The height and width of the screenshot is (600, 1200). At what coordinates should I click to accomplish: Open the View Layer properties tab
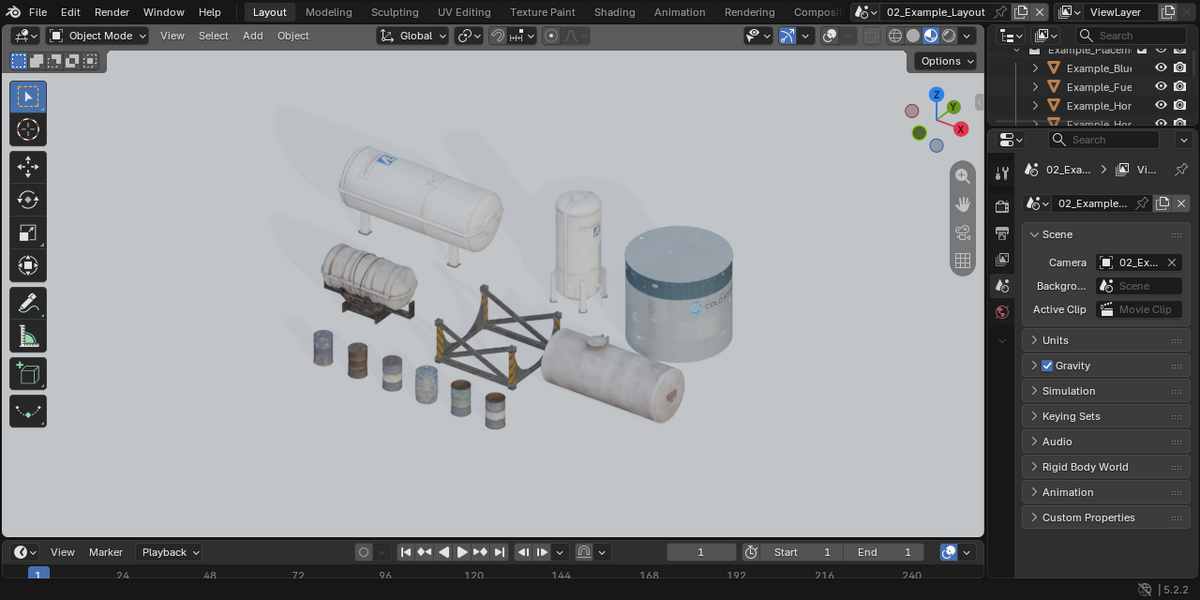point(1002,259)
